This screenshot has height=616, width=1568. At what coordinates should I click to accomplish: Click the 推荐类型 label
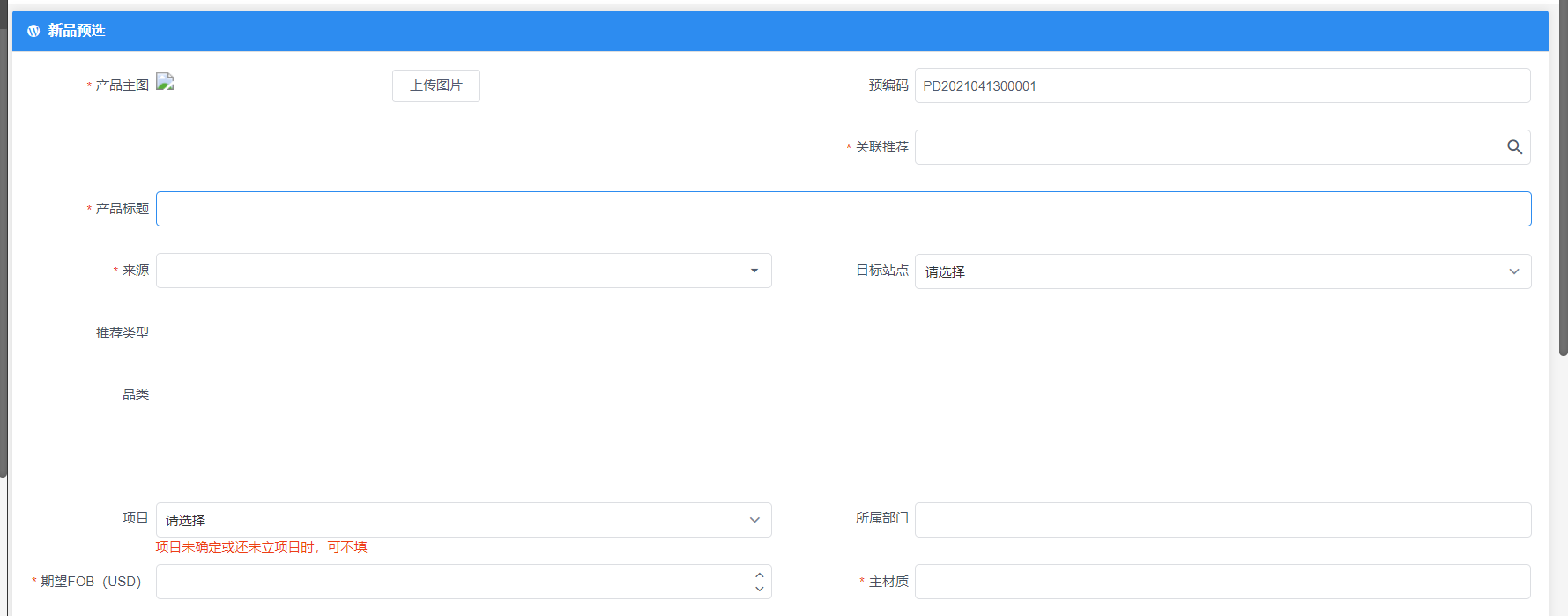coord(123,333)
